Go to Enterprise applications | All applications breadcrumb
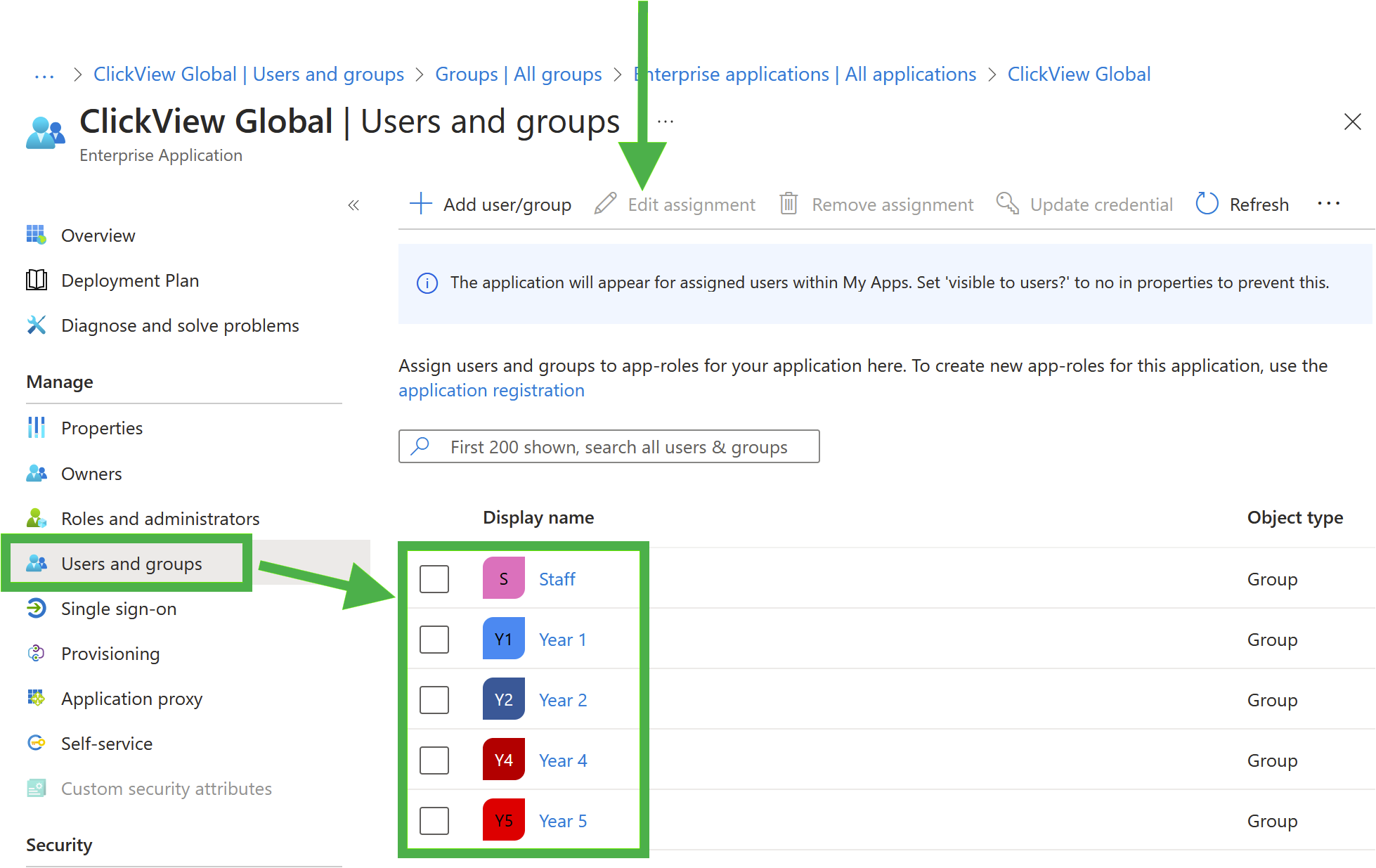 click(805, 75)
